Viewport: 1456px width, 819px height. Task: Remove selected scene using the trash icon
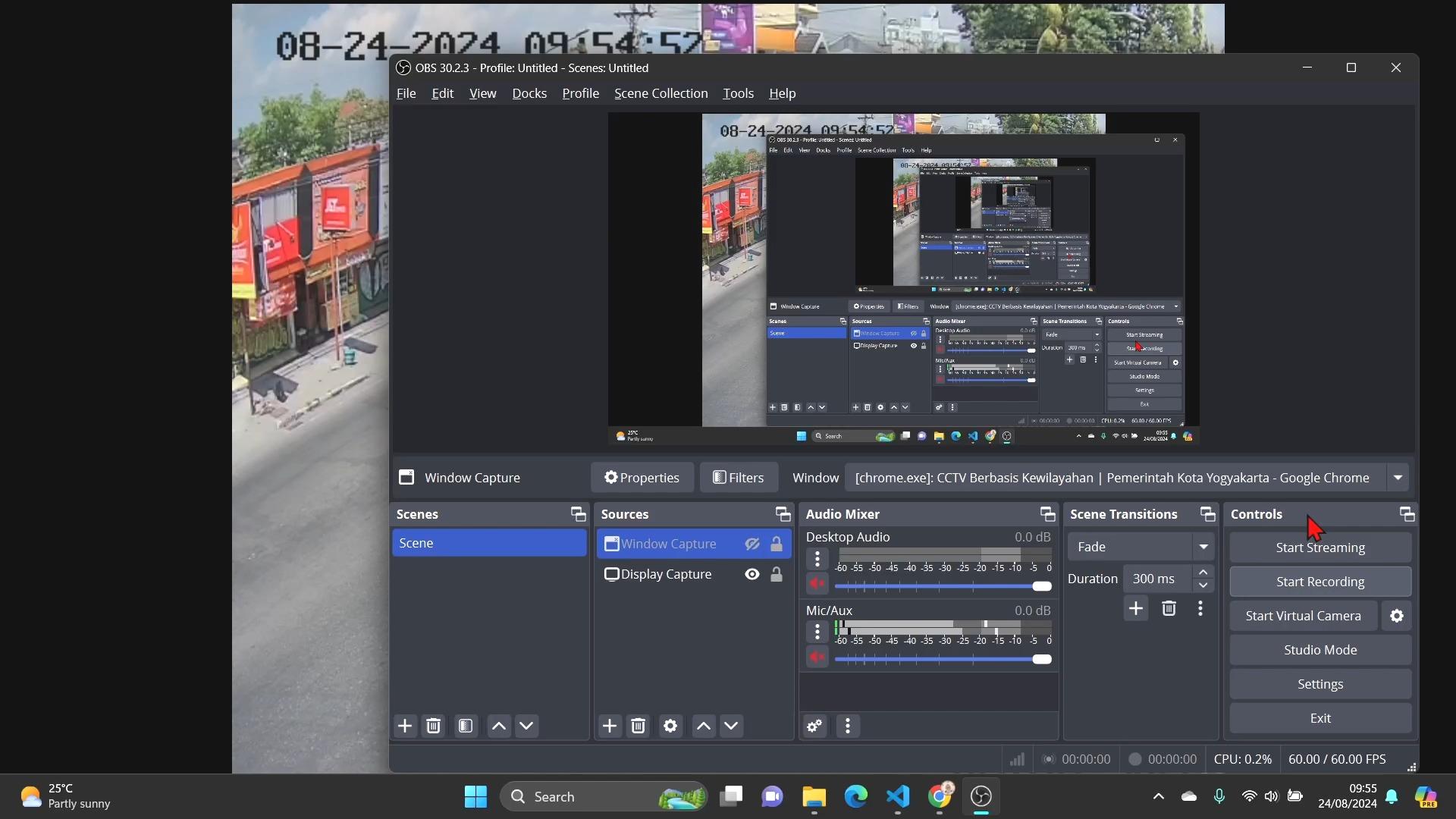click(x=434, y=726)
